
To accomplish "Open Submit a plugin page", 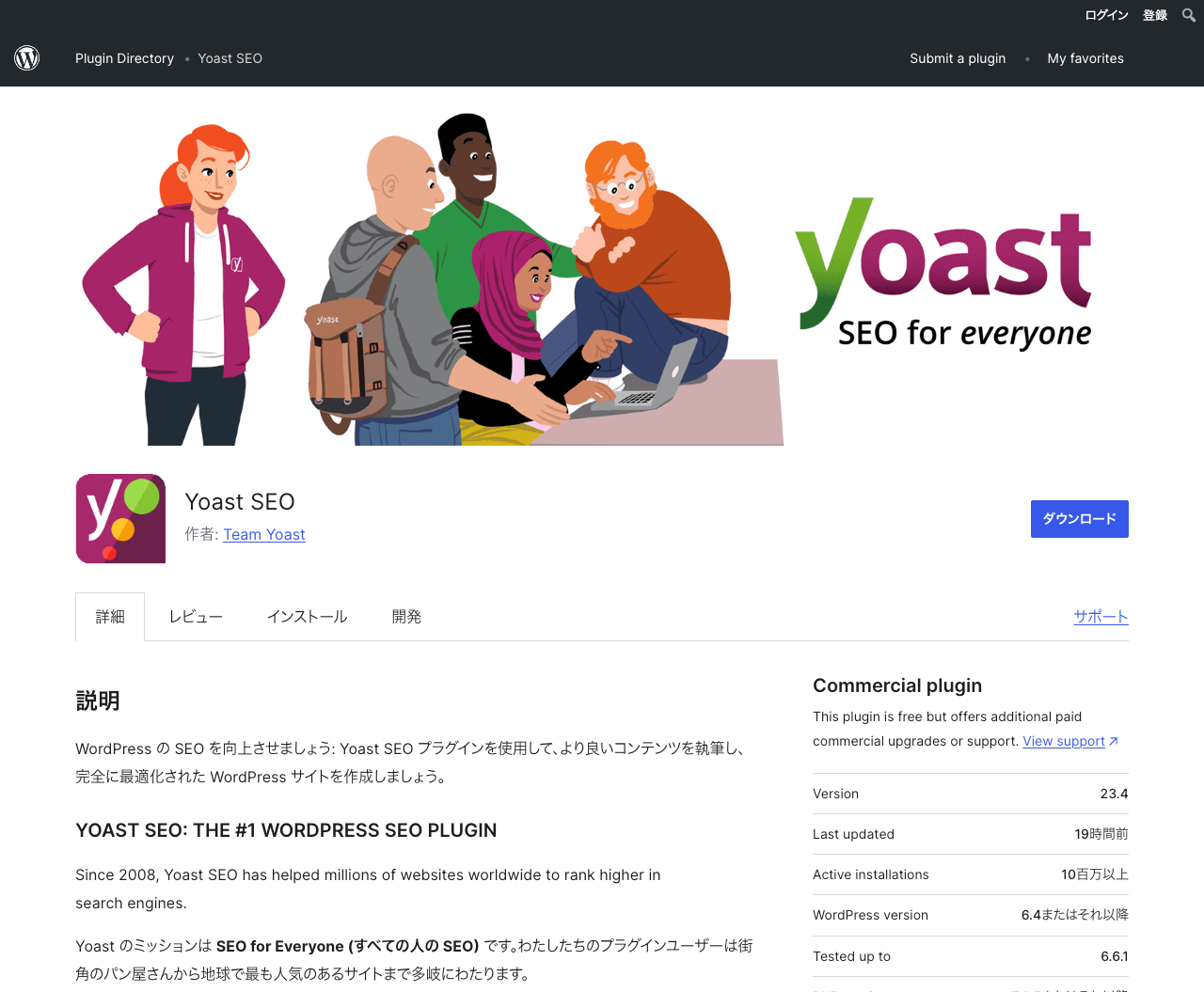I will point(958,58).
